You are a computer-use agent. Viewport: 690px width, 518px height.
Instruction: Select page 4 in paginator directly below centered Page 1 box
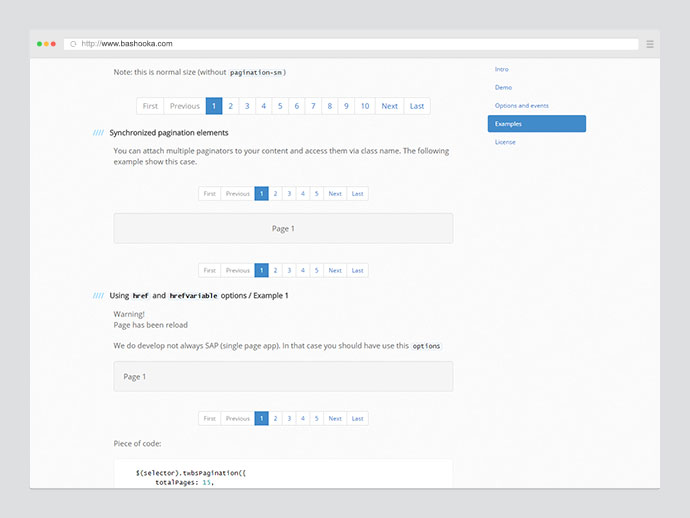tap(303, 270)
